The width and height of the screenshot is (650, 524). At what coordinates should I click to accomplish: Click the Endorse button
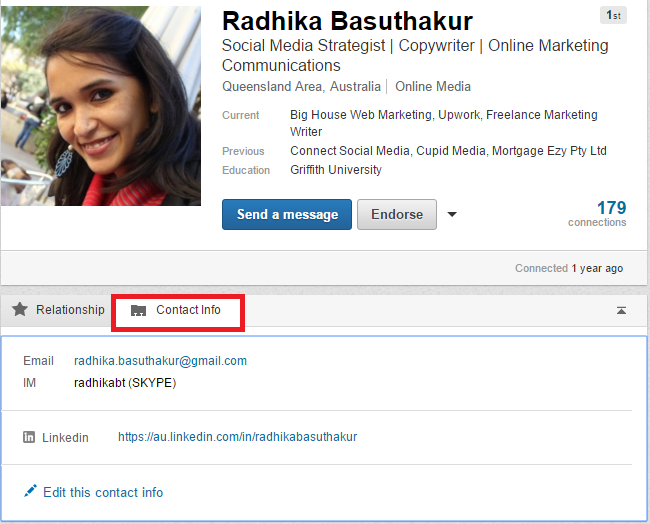(397, 214)
